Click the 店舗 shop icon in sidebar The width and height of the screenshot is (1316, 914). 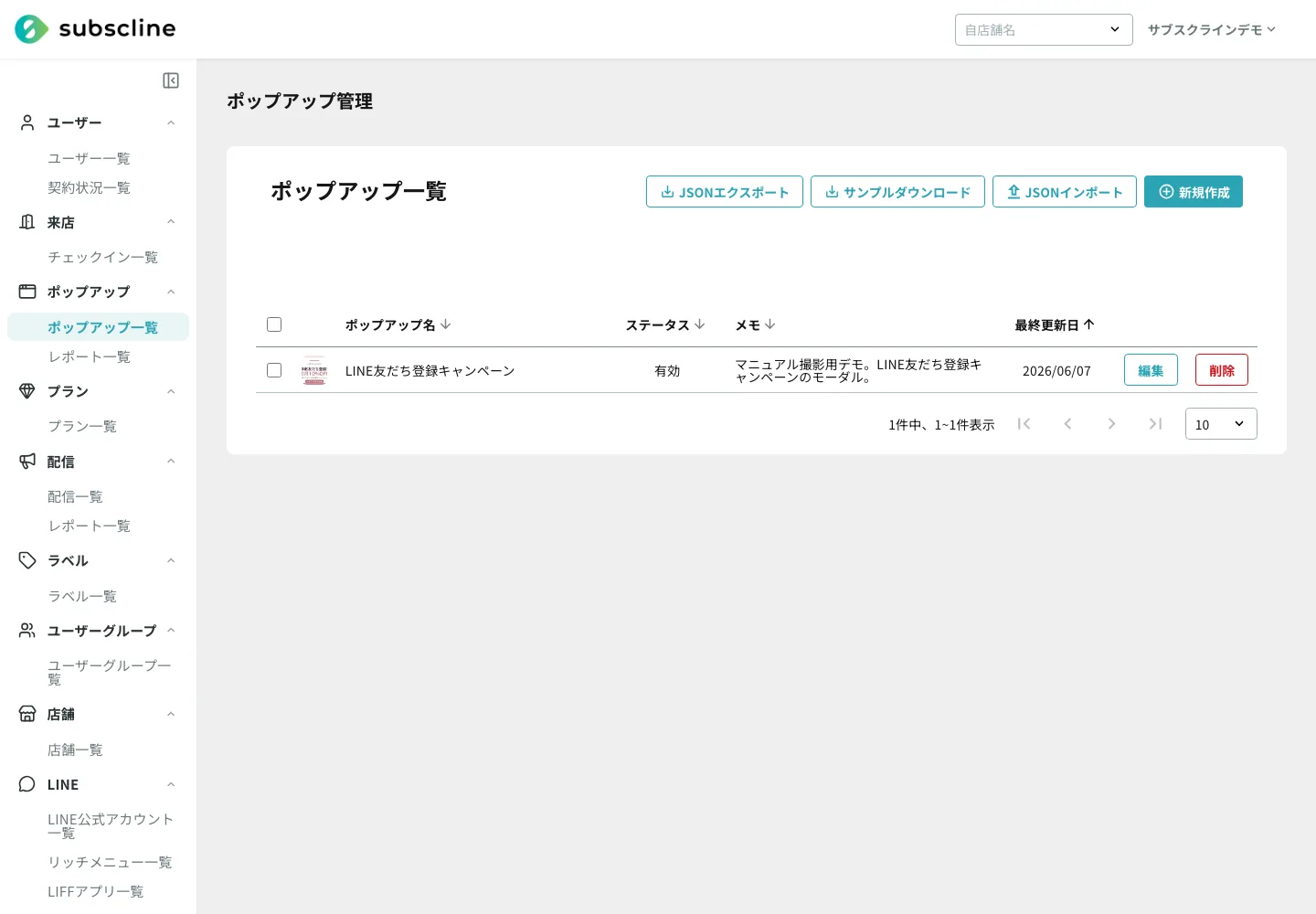27,714
